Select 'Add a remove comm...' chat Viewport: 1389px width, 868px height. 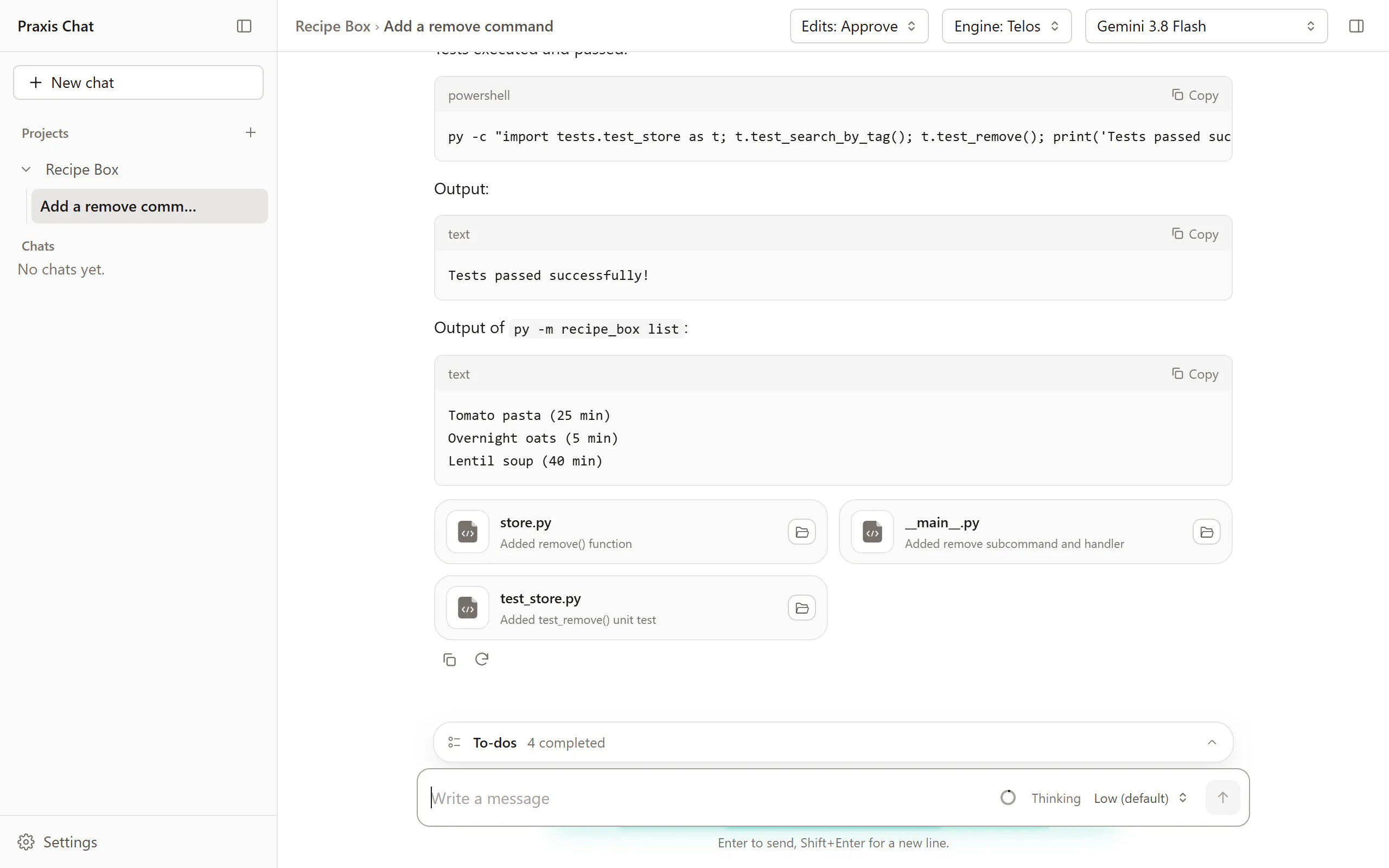click(149, 206)
